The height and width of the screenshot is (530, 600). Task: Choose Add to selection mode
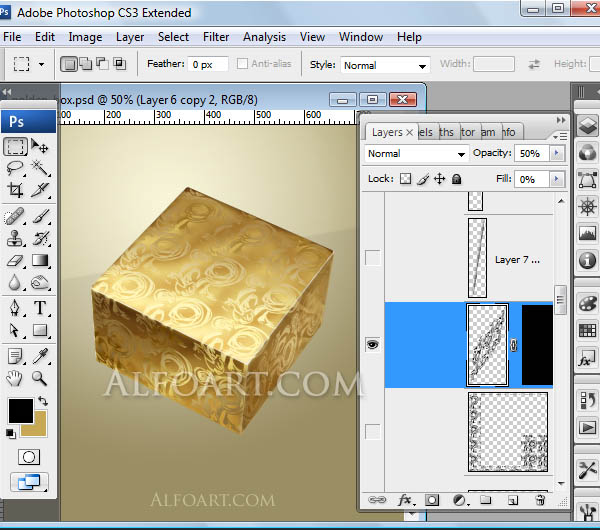click(86, 64)
